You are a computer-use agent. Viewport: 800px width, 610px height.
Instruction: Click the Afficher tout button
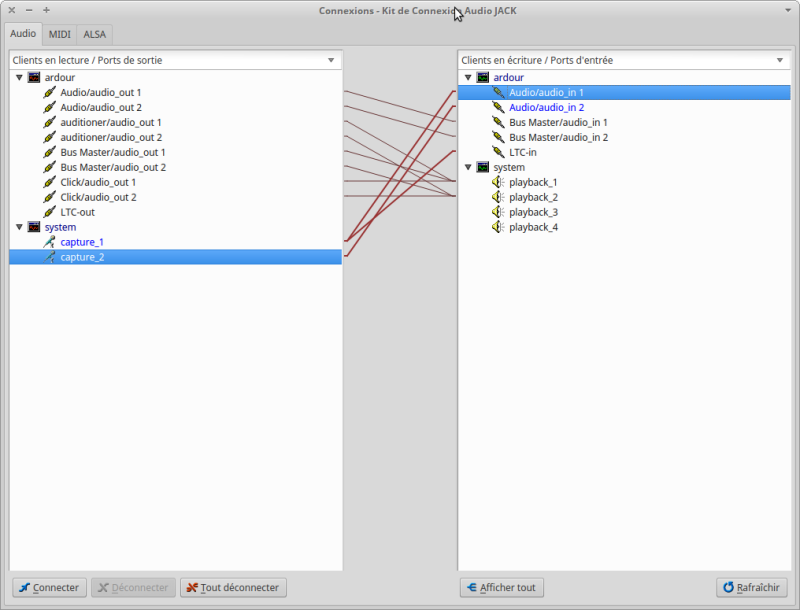click(502, 588)
